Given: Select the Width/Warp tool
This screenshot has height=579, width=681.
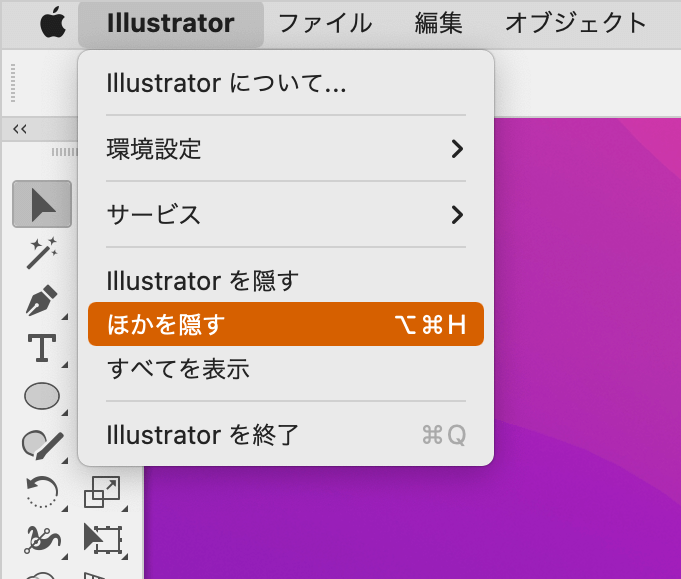Looking at the screenshot, I should tap(42, 539).
